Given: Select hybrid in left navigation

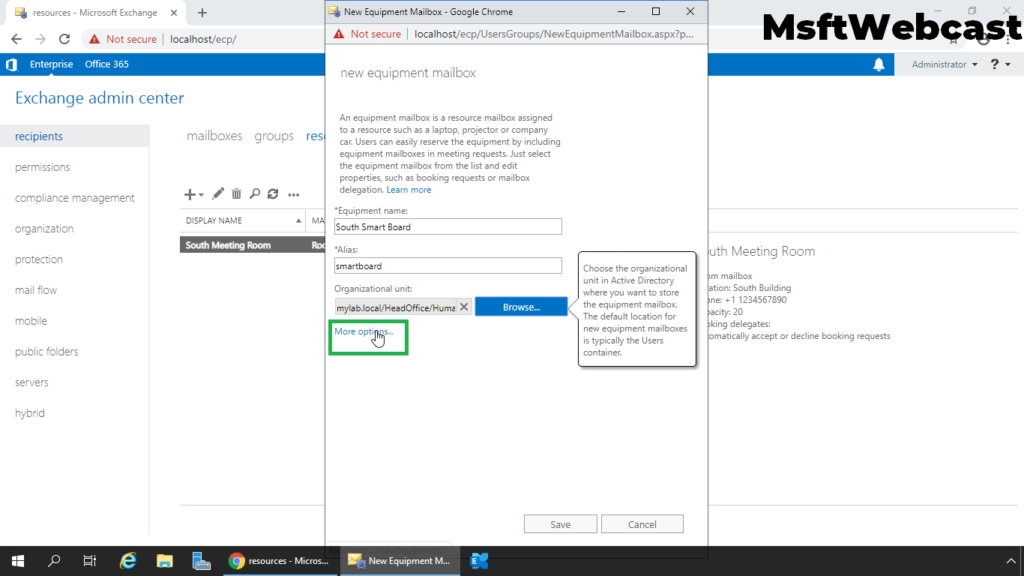Looking at the screenshot, I should pyautogui.click(x=30, y=413).
